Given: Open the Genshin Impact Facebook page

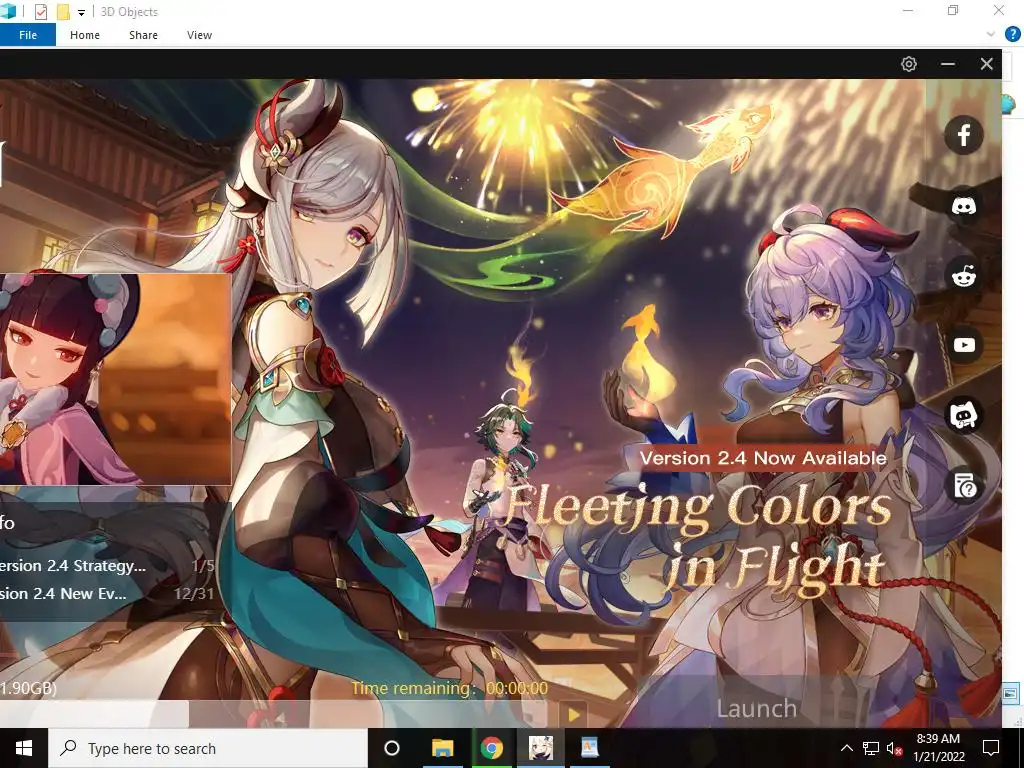Looking at the screenshot, I should 963,135.
